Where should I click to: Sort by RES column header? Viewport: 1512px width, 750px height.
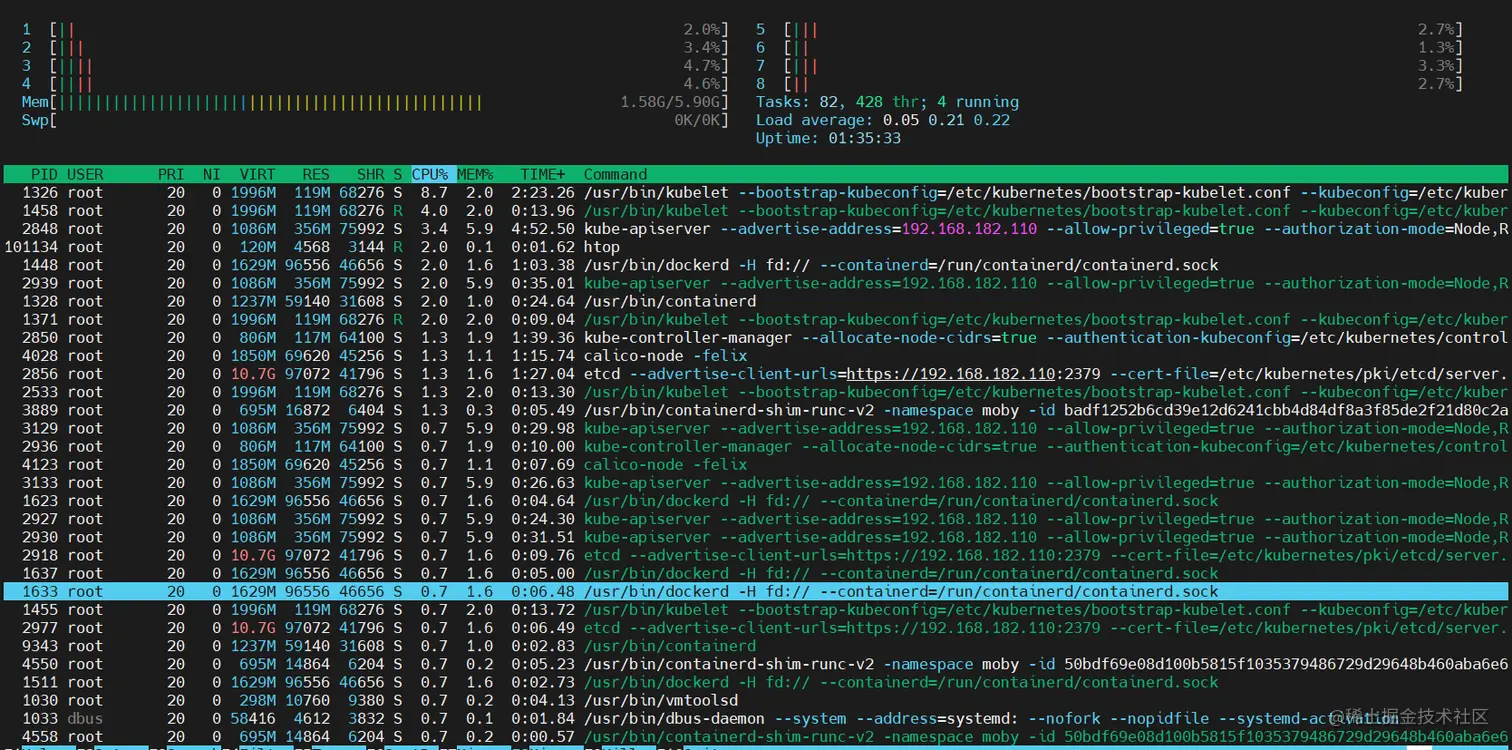pyautogui.click(x=316, y=174)
